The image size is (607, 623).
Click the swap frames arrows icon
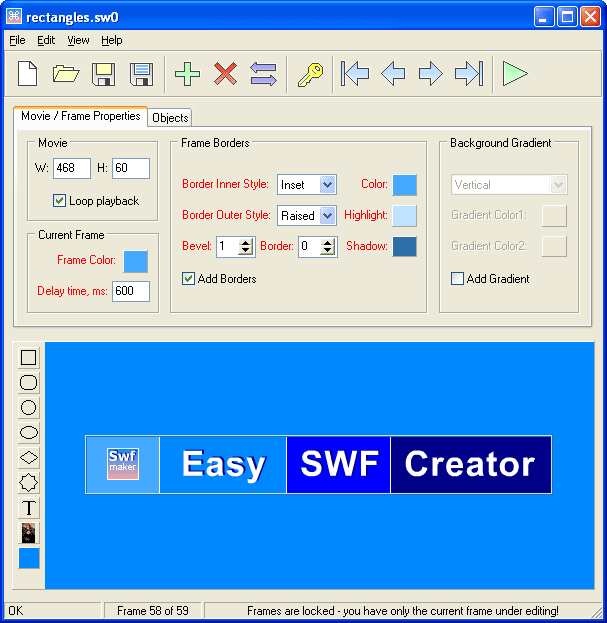pyautogui.click(x=263, y=74)
